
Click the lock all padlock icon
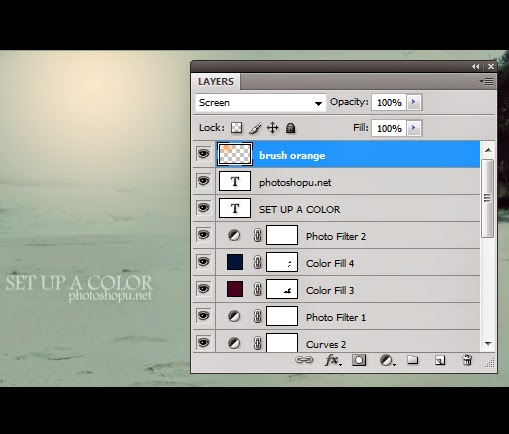290,128
